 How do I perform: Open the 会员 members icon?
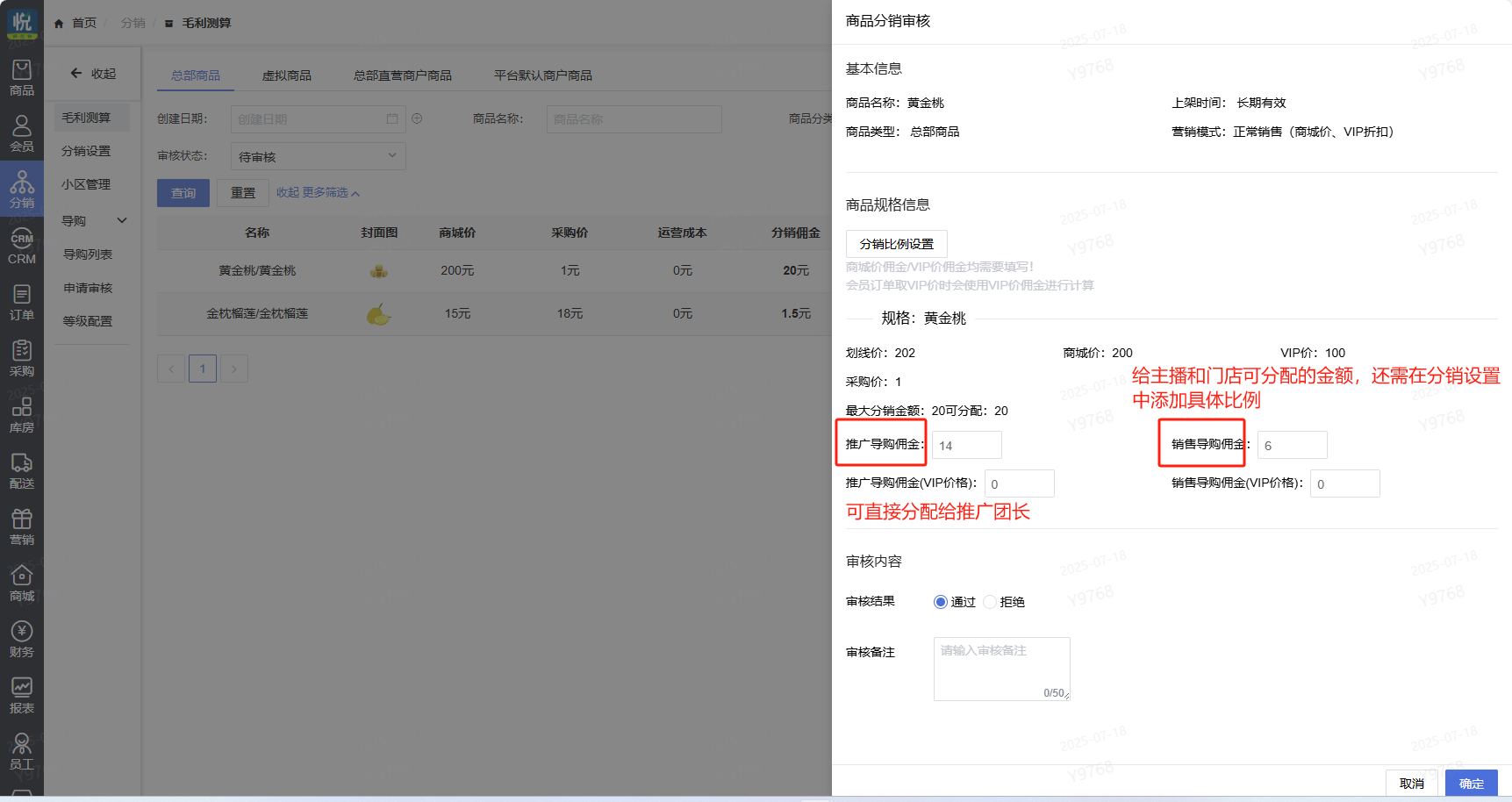[22, 133]
